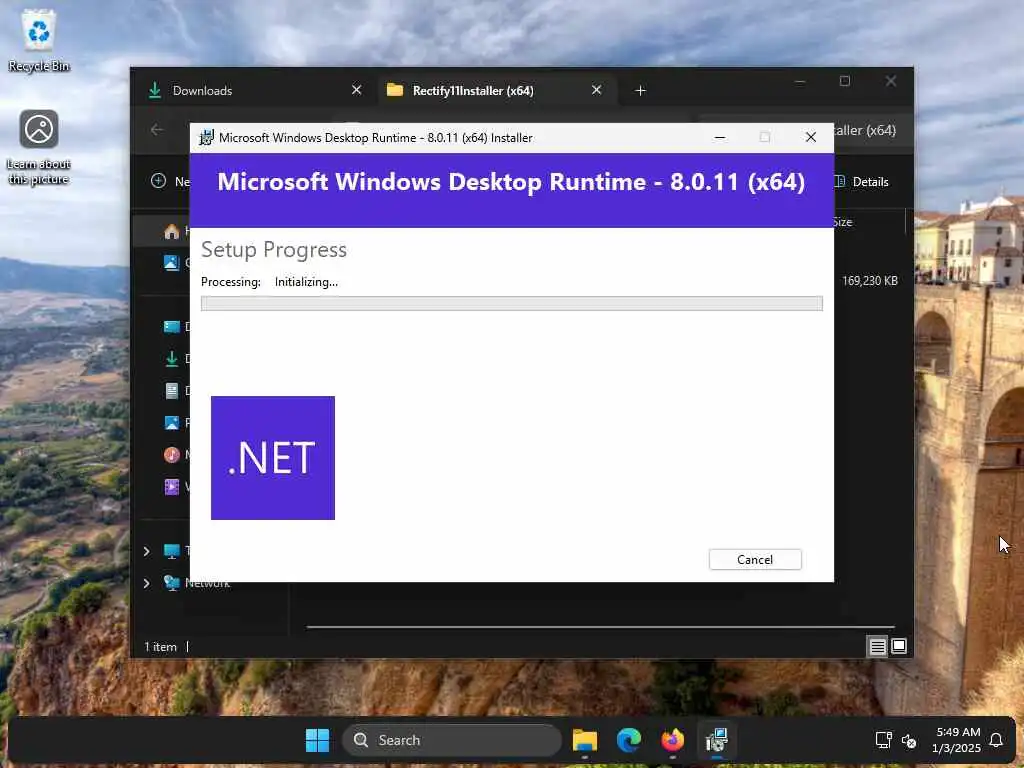Open the notification bell
1024x768 pixels.
pyautogui.click(x=996, y=740)
